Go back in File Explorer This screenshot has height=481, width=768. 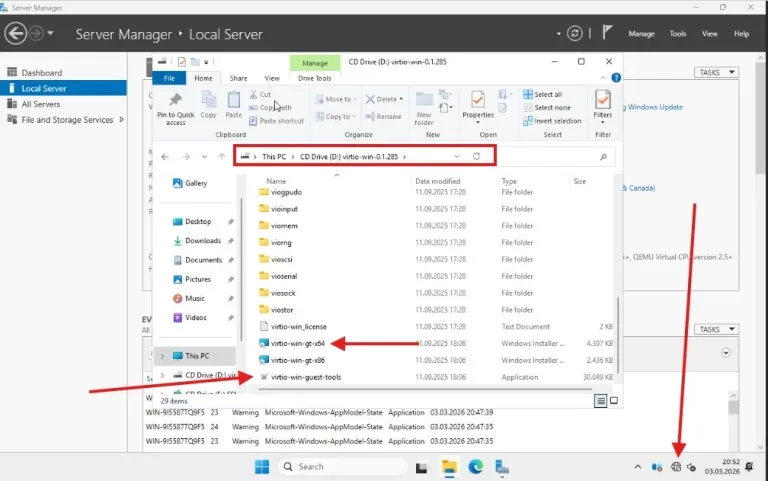(165, 157)
